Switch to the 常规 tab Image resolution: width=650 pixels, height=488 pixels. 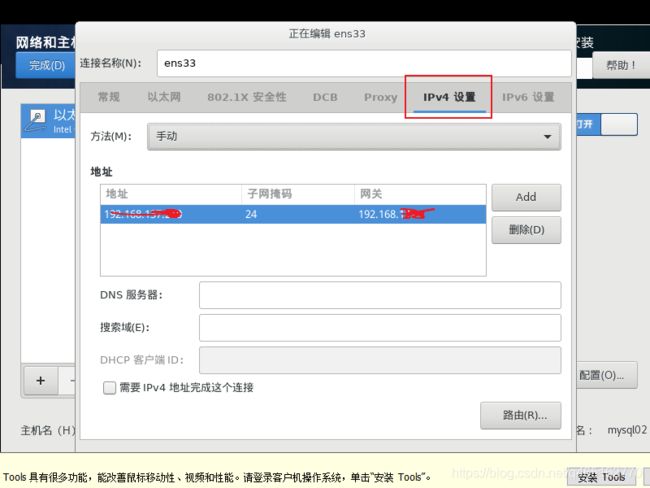109,97
